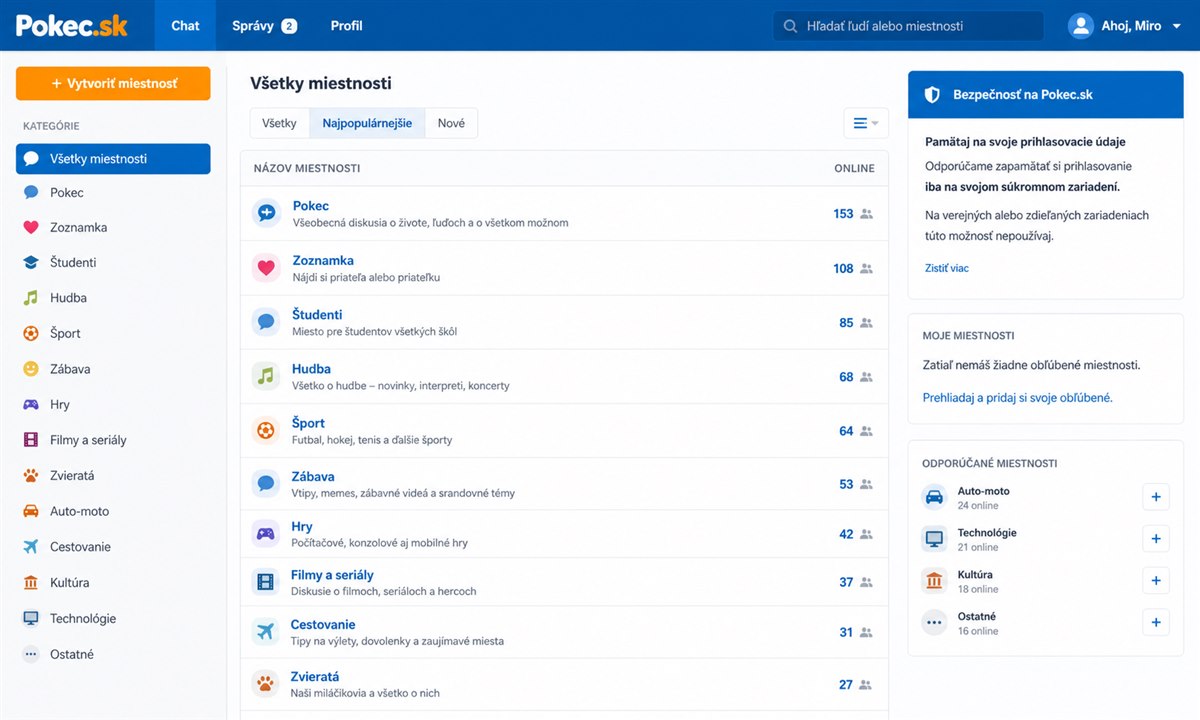Screen dimensions: 1200x720
Task: Open the Študenti room link
Action: click(317, 314)
